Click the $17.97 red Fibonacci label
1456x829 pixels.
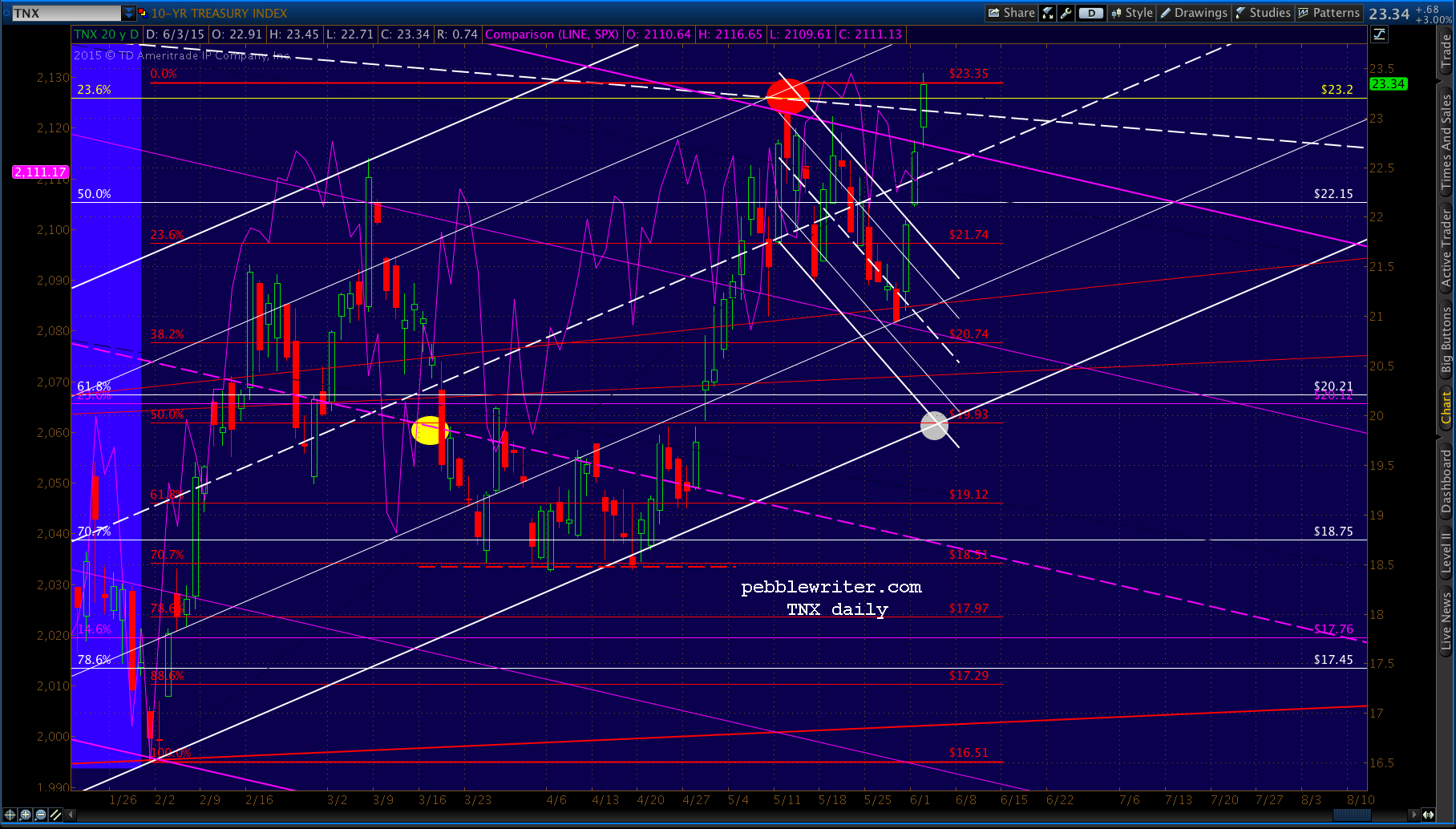pos(969,609)
